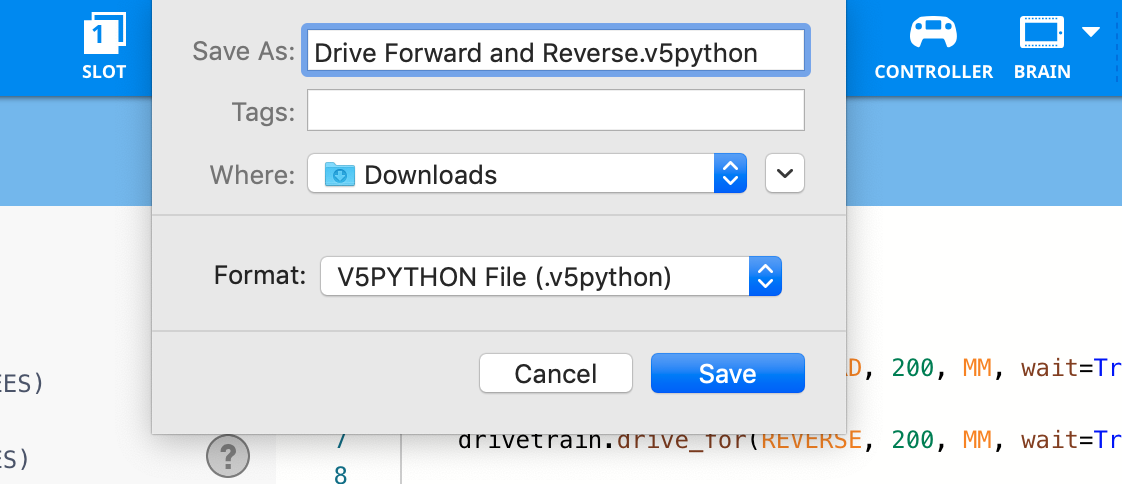Image resolution: width=1122 pixels, height=484 pixels.
Task: Click the Brain screen icon
Action: pyautogui.click(x=1041, y=33)
